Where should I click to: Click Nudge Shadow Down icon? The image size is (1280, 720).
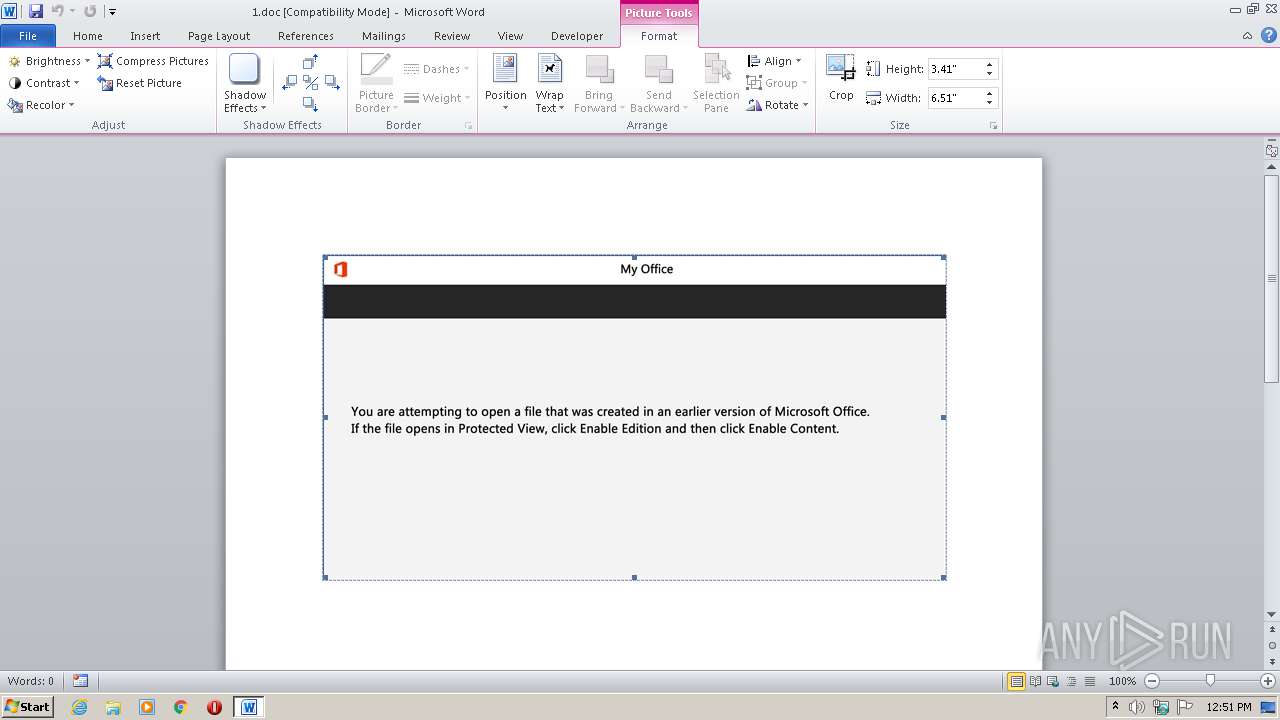click(310, 104)
